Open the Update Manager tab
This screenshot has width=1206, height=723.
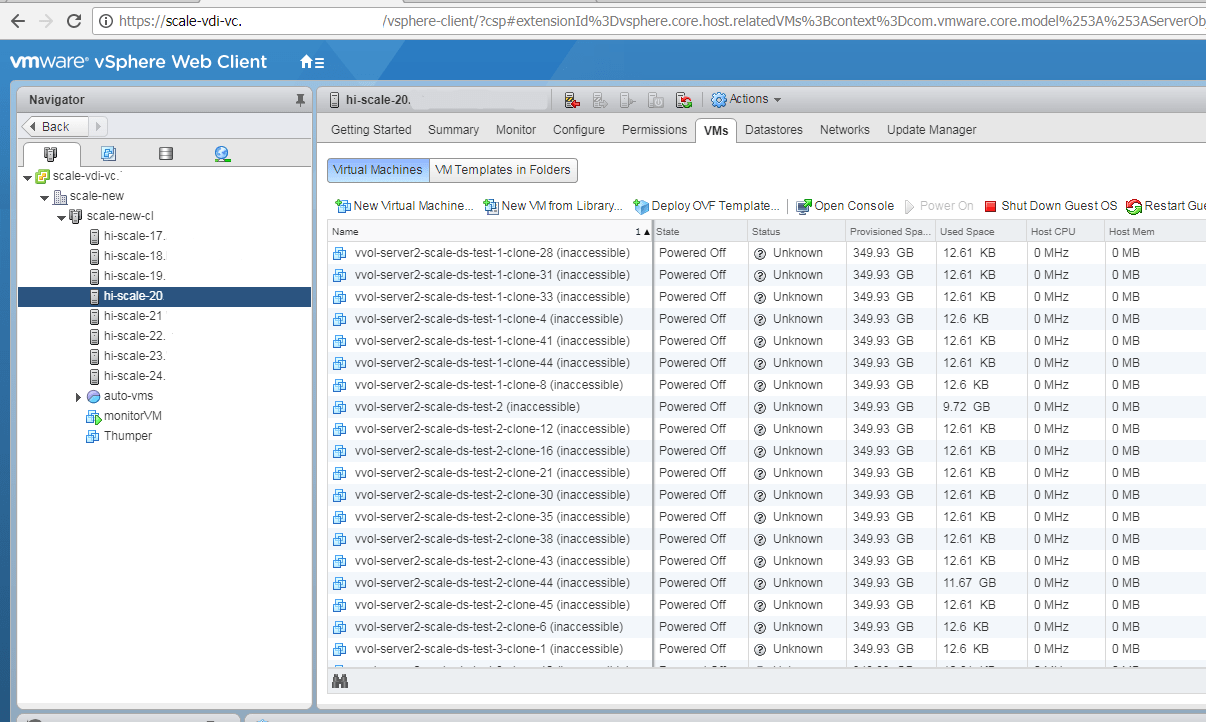pos(932,130)
